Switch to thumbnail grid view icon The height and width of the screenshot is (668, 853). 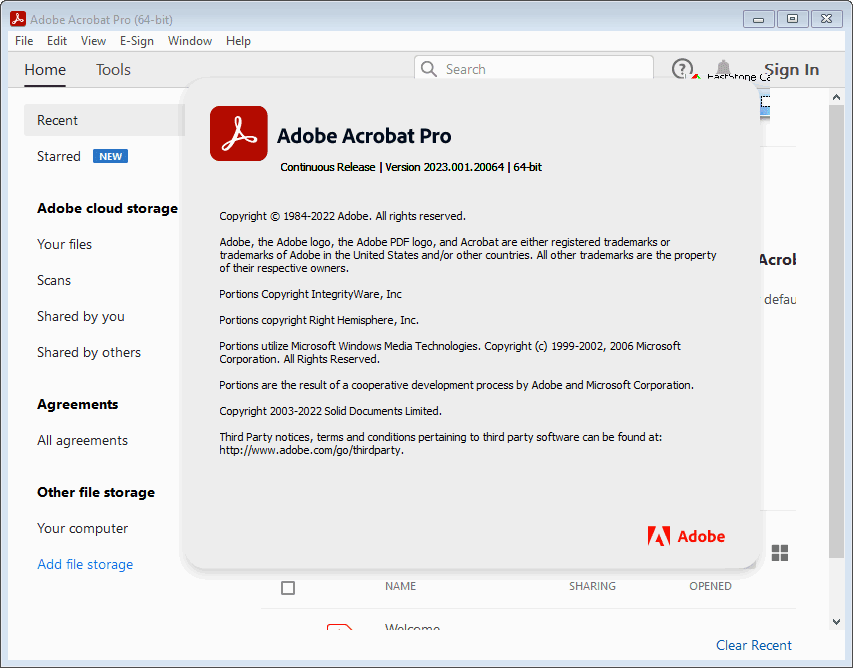(780, 553)
